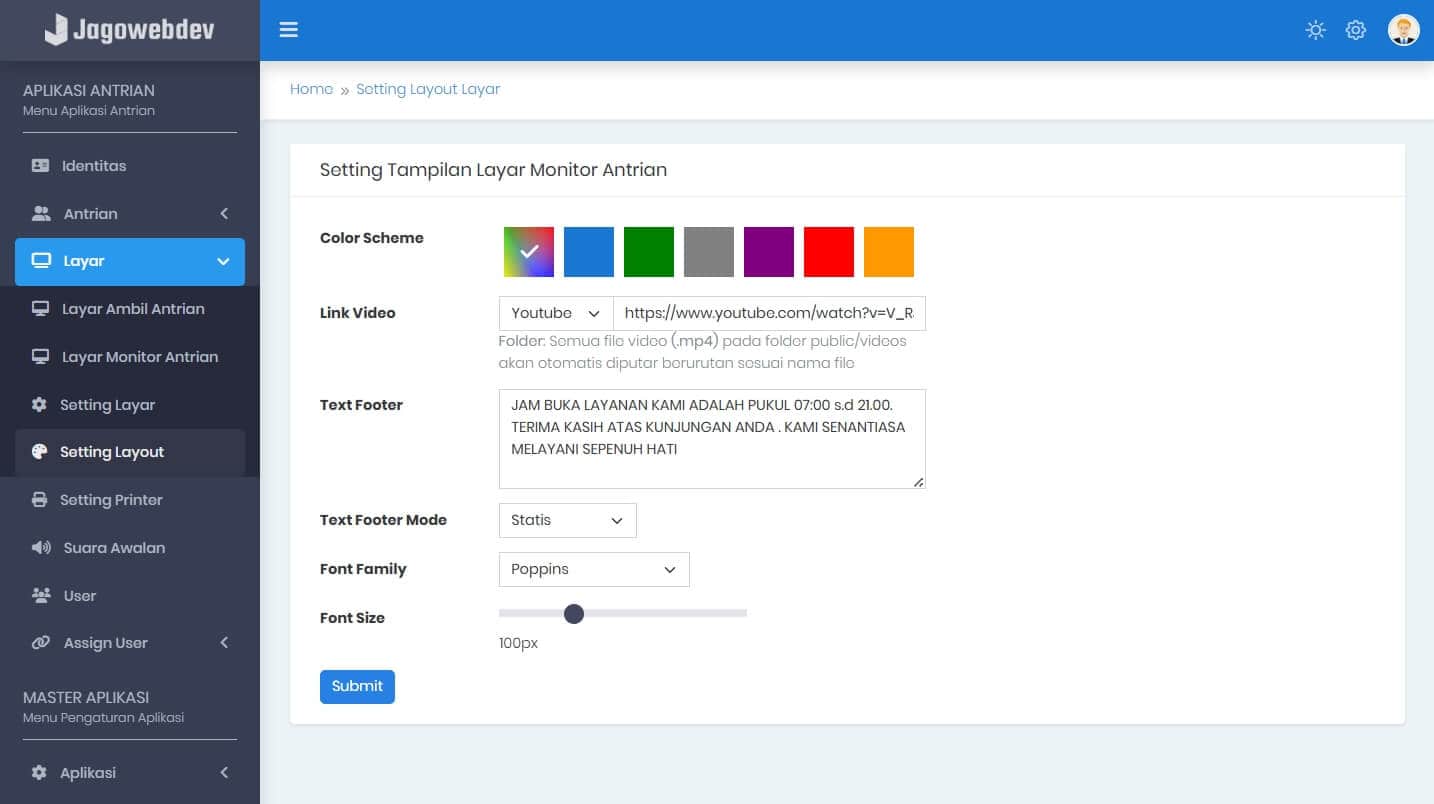Open the user avatar profile menu
Screen dimensions: 1434x804
[x=1403, y=30]
